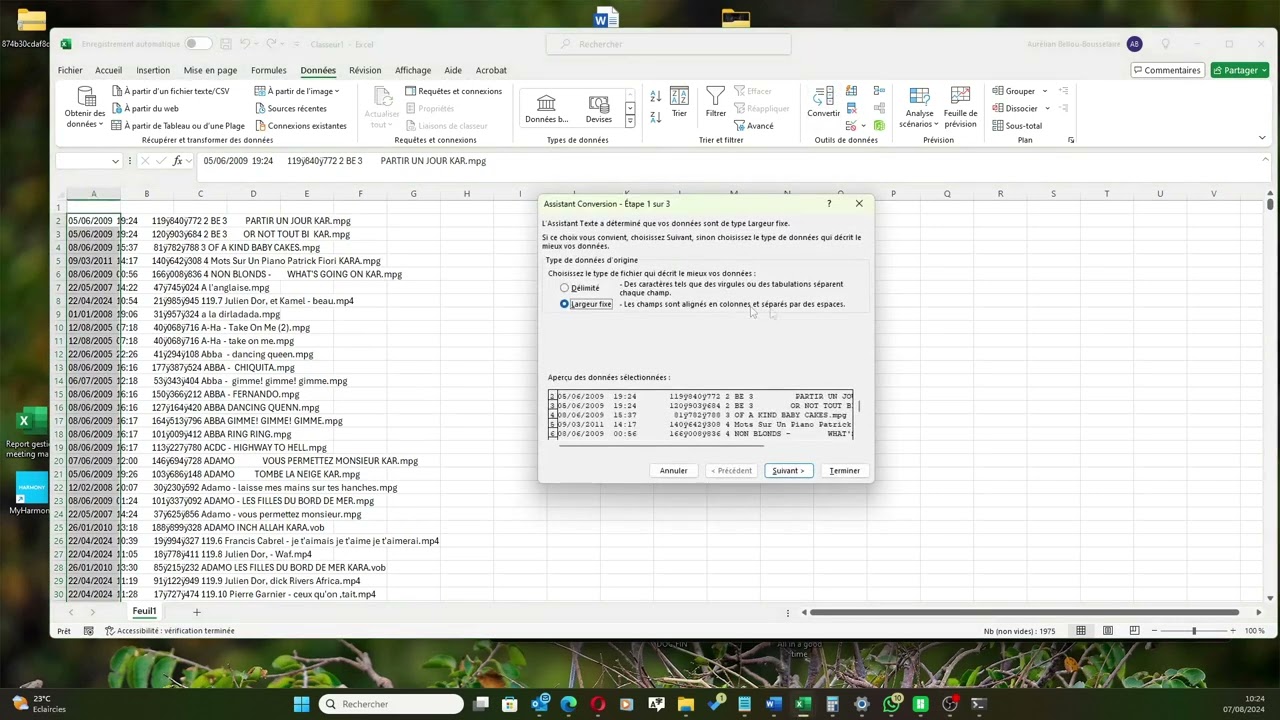Open the Grouper dropdown arrow
1280x720 pixels.
[1045, 91]
